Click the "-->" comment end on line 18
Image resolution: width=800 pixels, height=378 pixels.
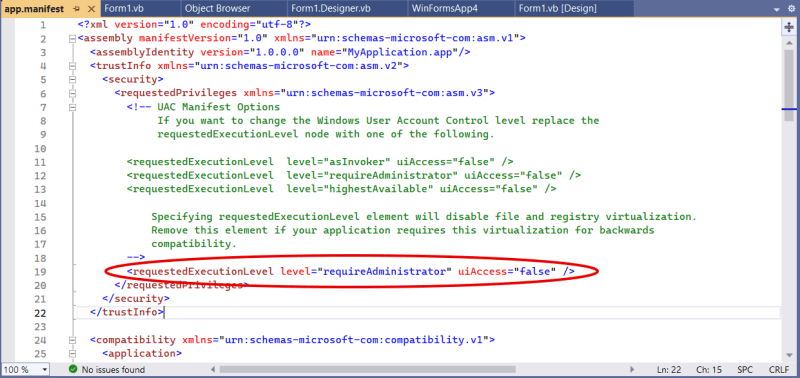point(136,258)
